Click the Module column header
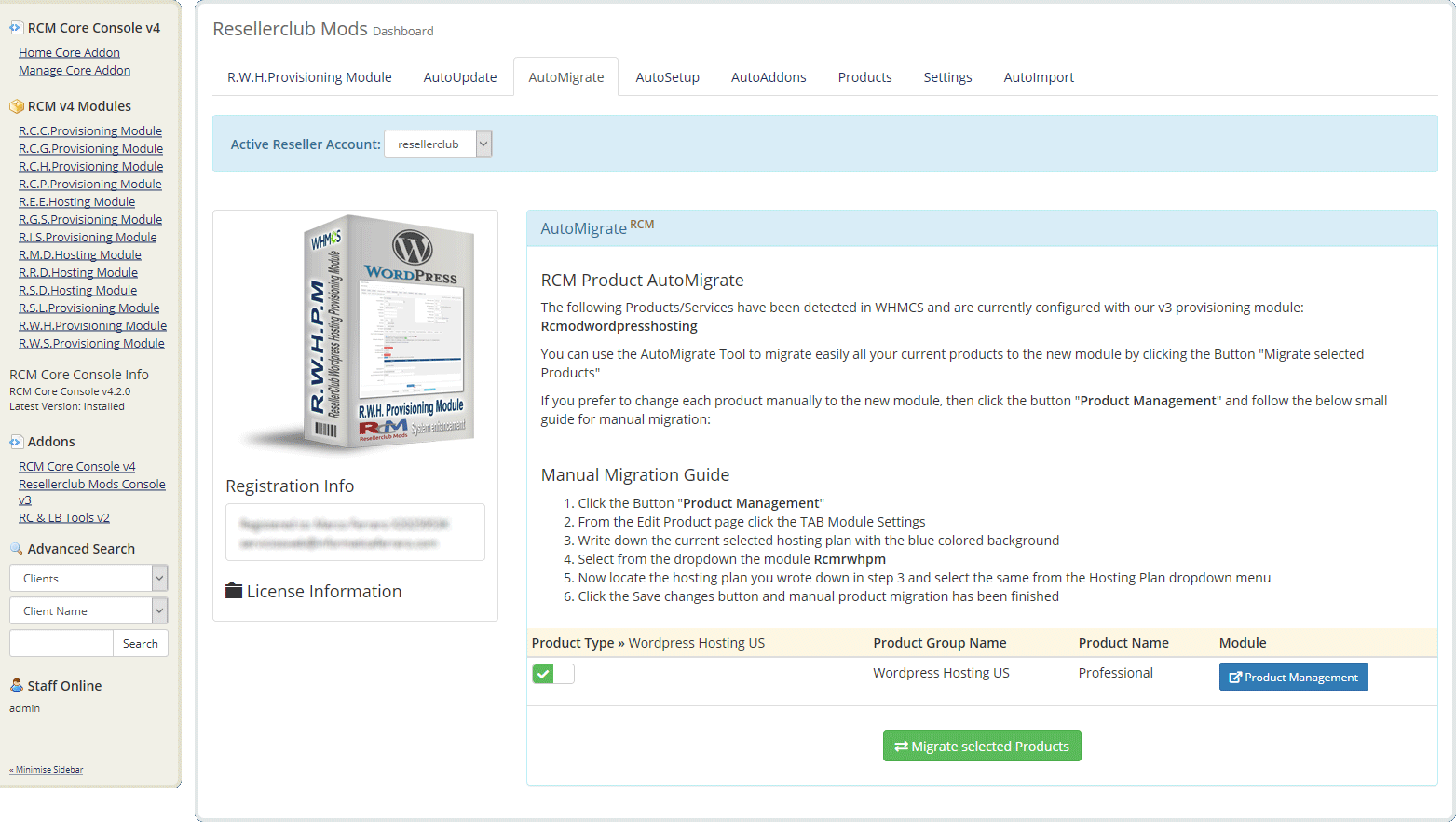This screenshot has width=1456, height=822. point(1243,643)
